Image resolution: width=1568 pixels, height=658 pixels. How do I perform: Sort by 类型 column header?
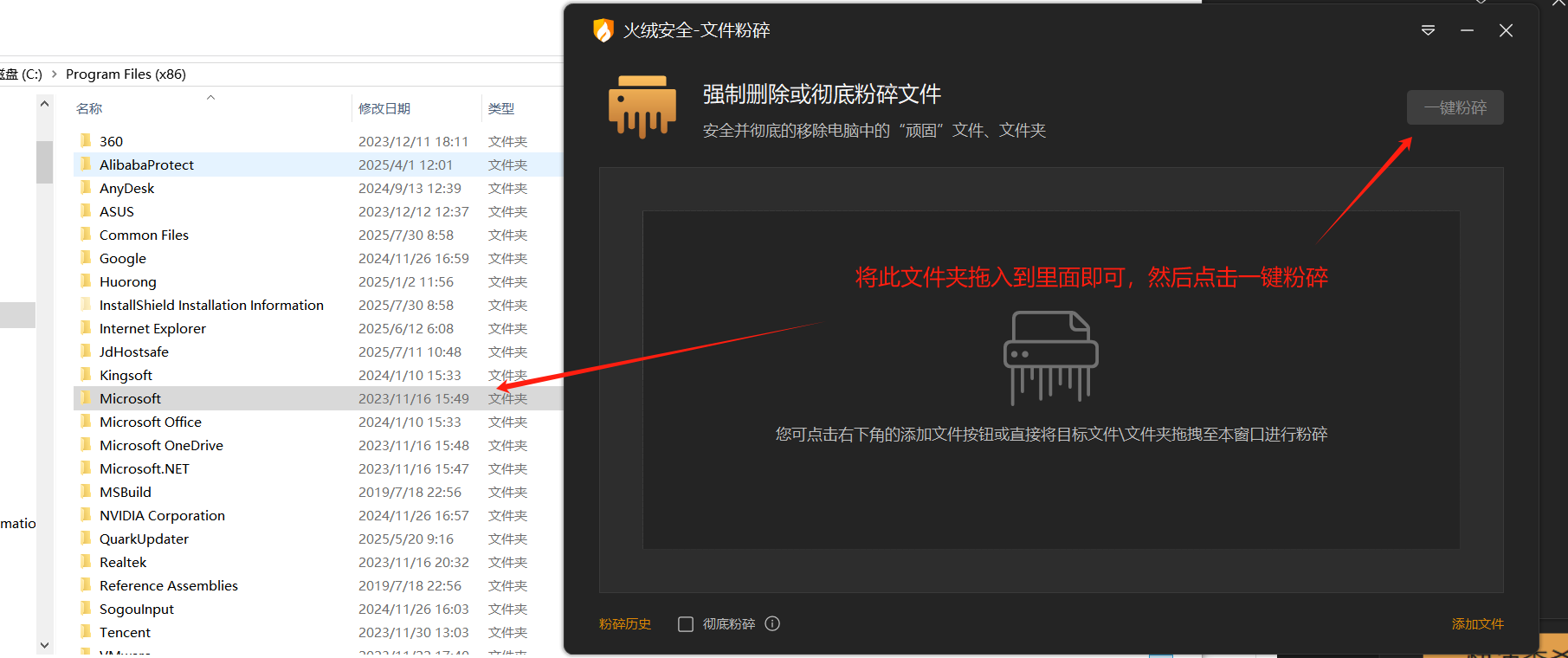point(501,108)
